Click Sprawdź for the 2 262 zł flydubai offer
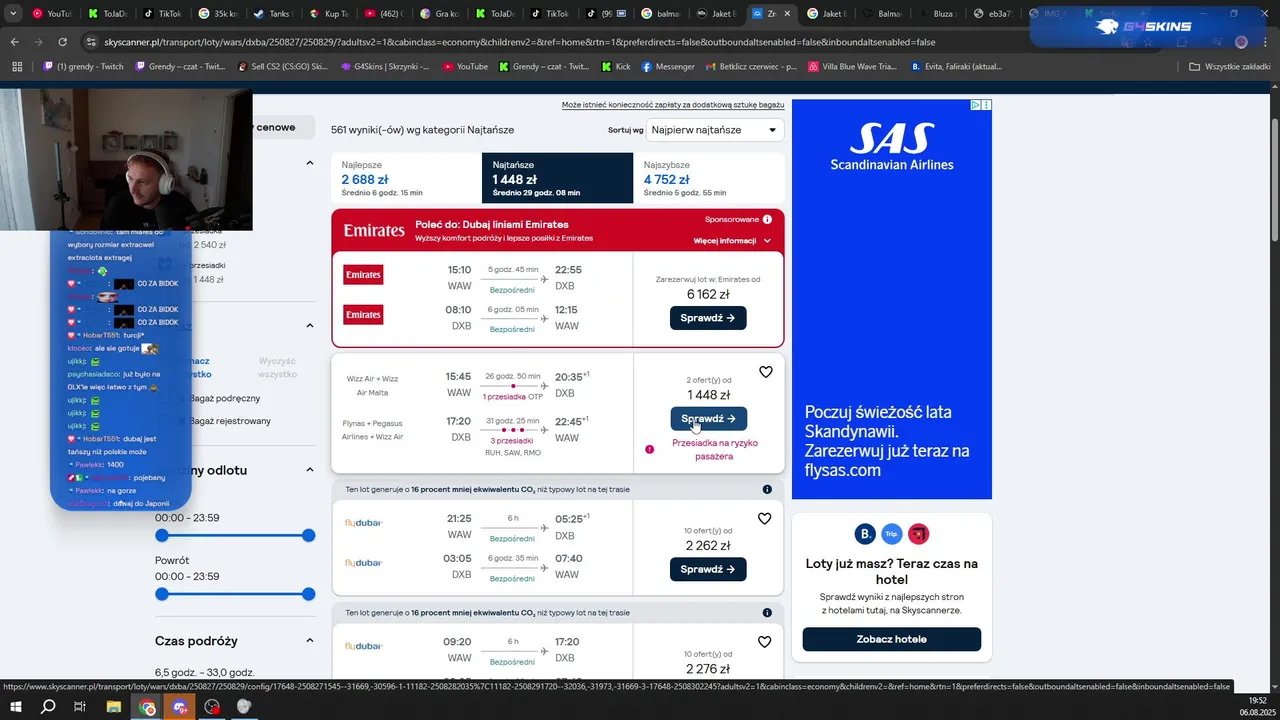 (x=708, y=569)
